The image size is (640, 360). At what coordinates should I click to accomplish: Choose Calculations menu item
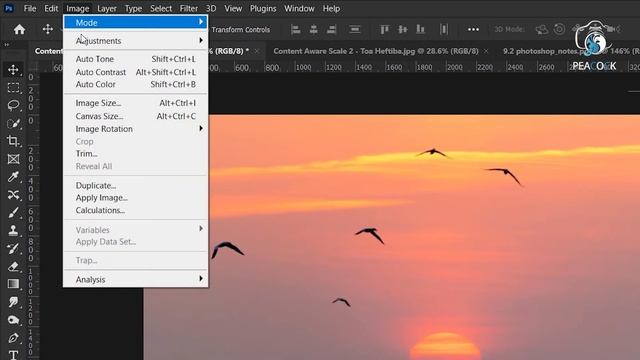(x=136, y=210)
